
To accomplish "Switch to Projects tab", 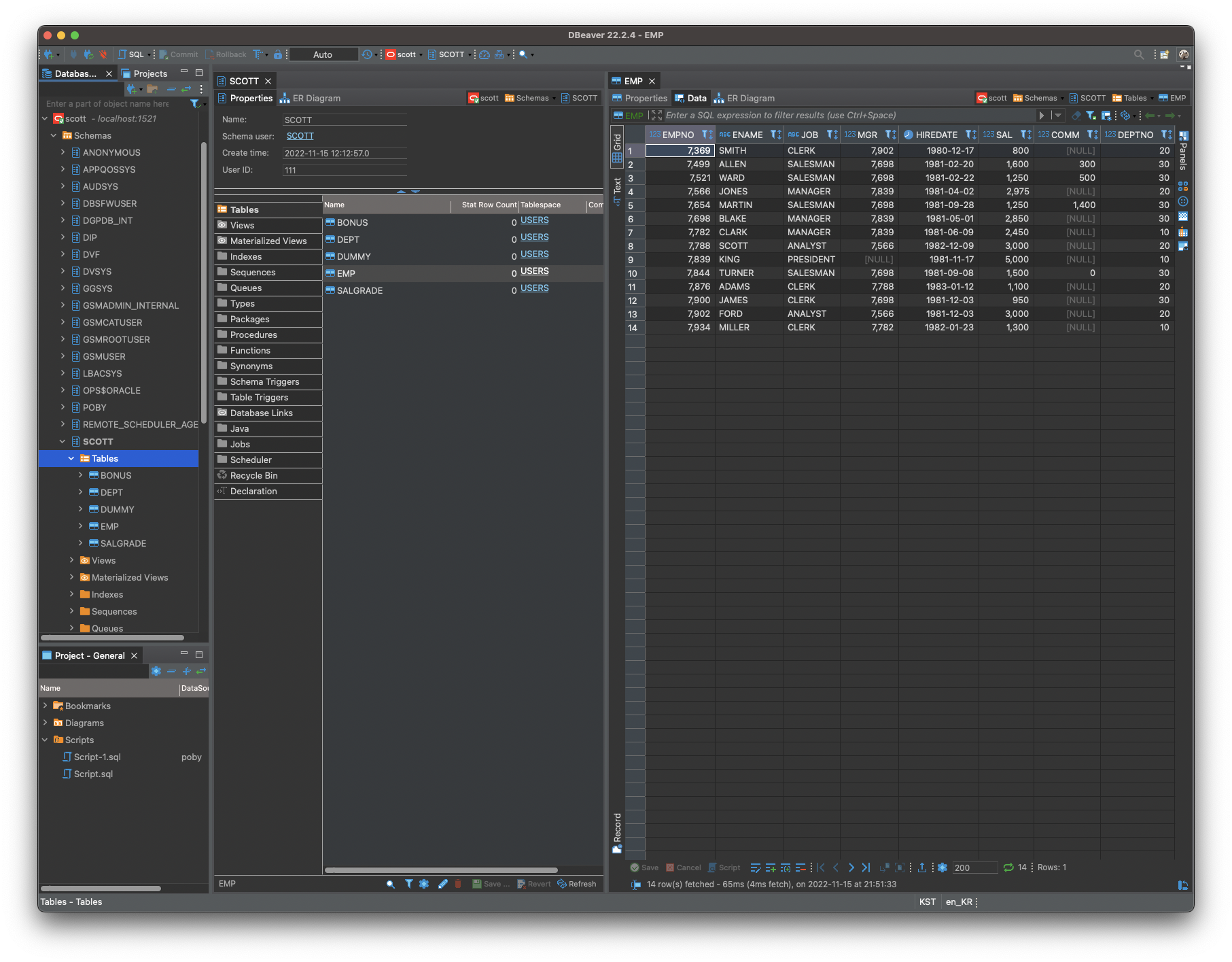I will 145,73.
